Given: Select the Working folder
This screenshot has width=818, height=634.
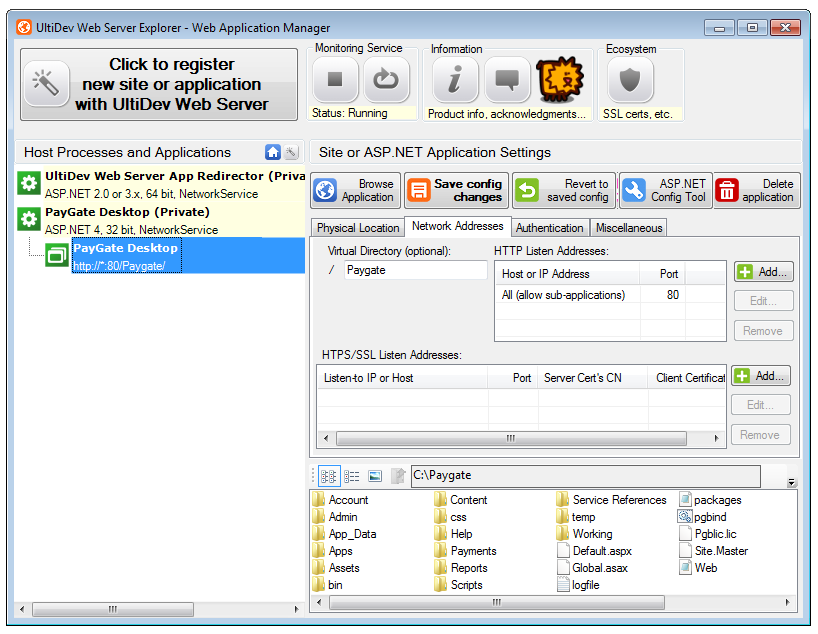Looking at the screenshot, I should tap(584, 534).
